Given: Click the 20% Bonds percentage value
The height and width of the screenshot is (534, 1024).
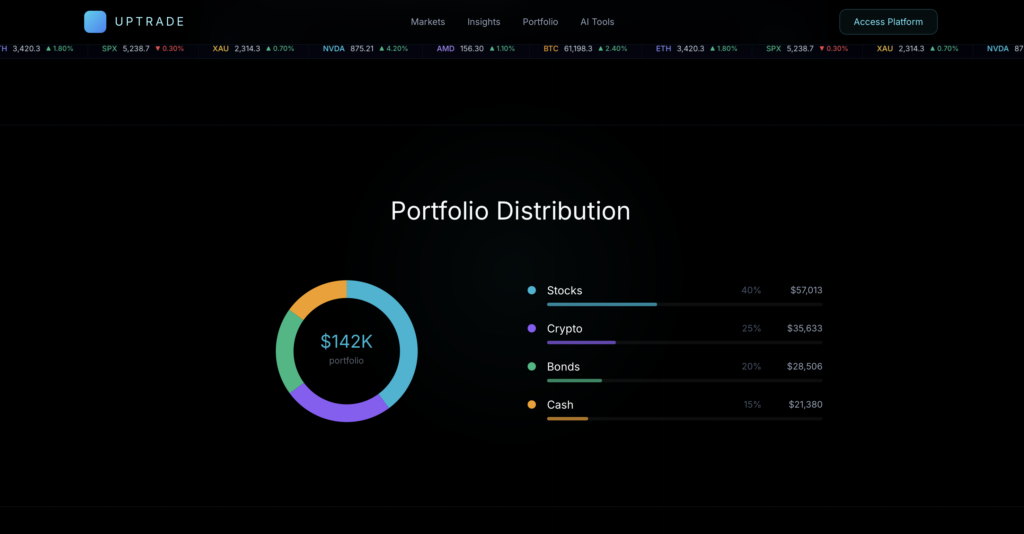Looking at the screenshot, I should 751,367.
